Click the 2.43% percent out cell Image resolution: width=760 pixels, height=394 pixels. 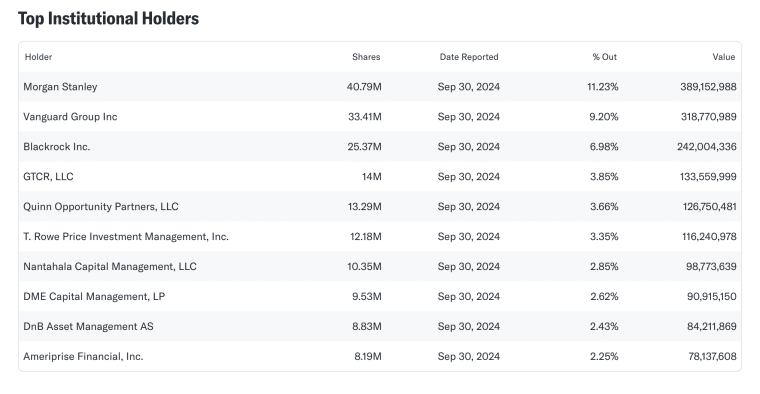604,327
